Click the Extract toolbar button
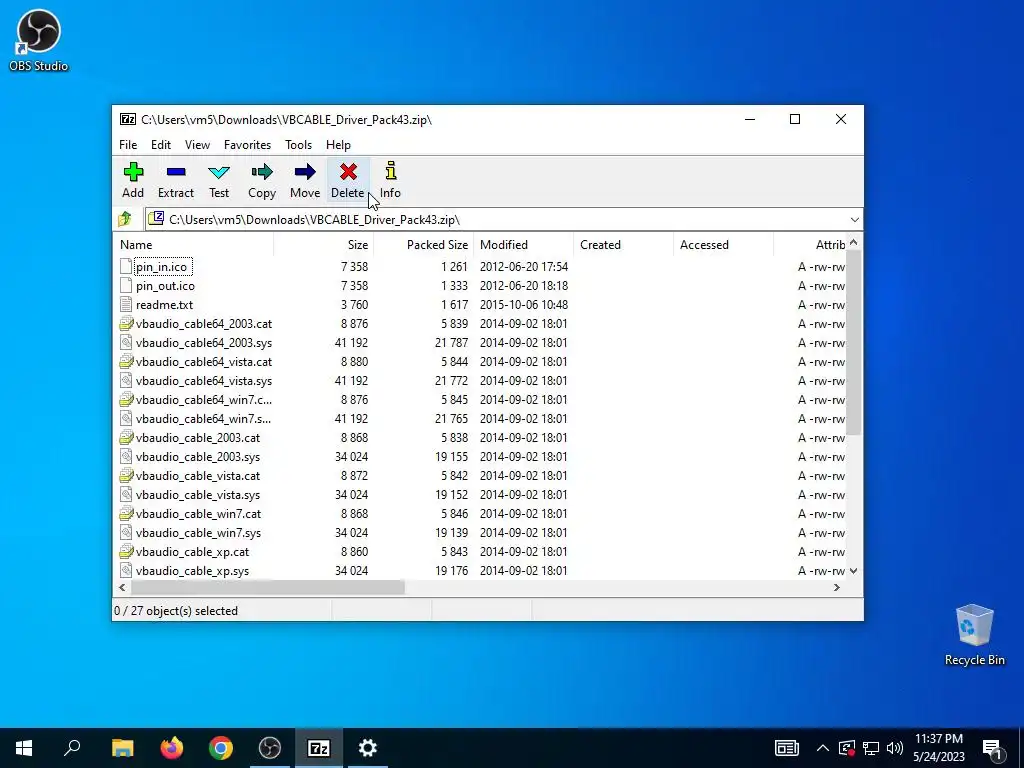This screenshot has width=1024, height=768. coord(176,180)
